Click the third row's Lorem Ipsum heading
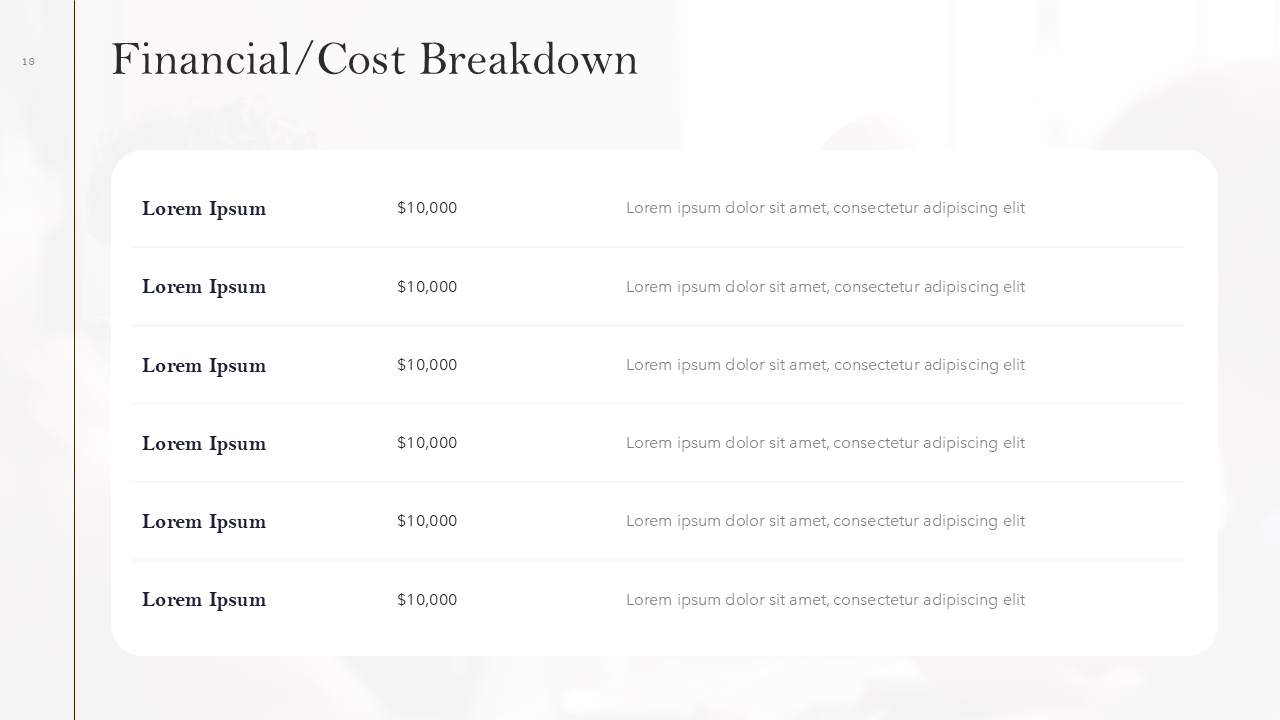 tap(204, 365)
